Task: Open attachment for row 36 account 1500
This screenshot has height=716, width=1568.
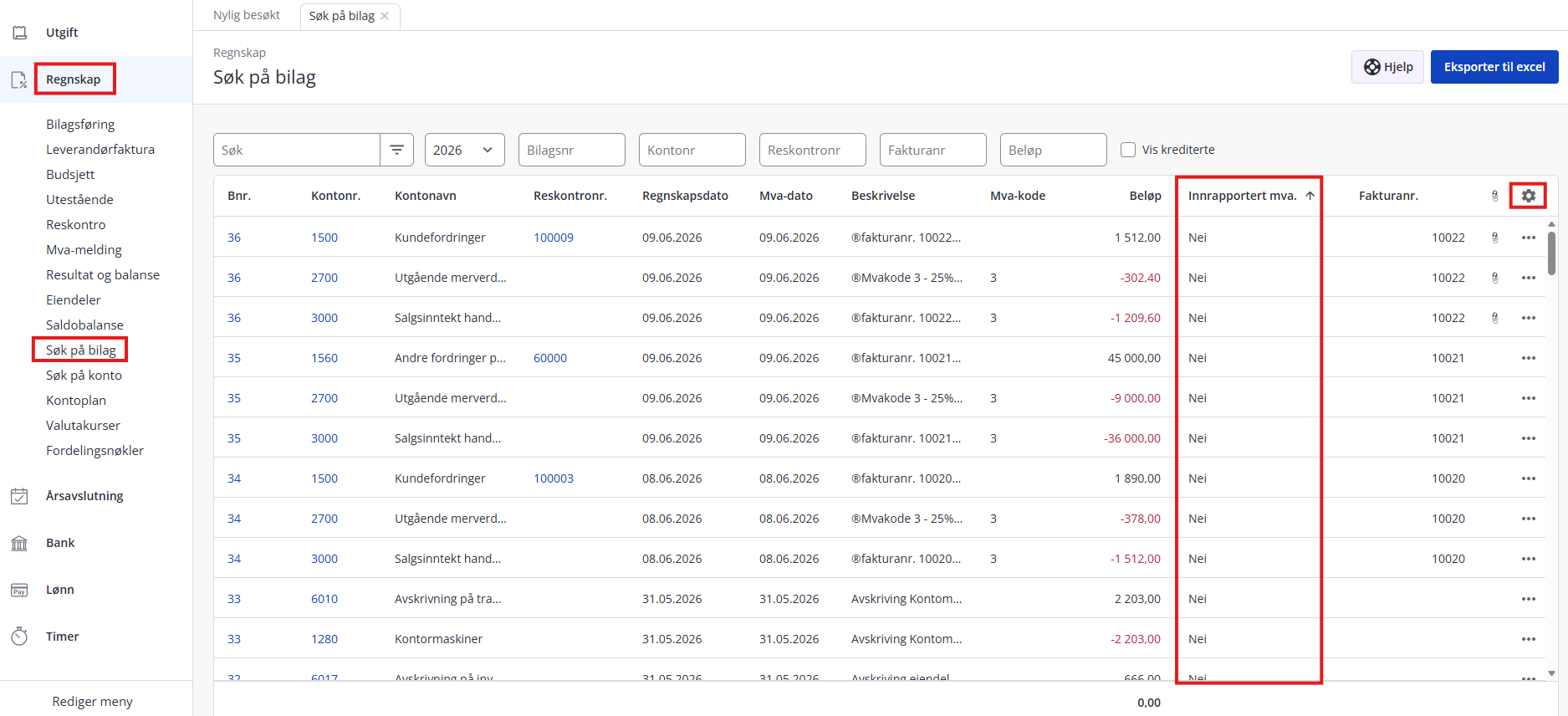Action: (1494, 238)
